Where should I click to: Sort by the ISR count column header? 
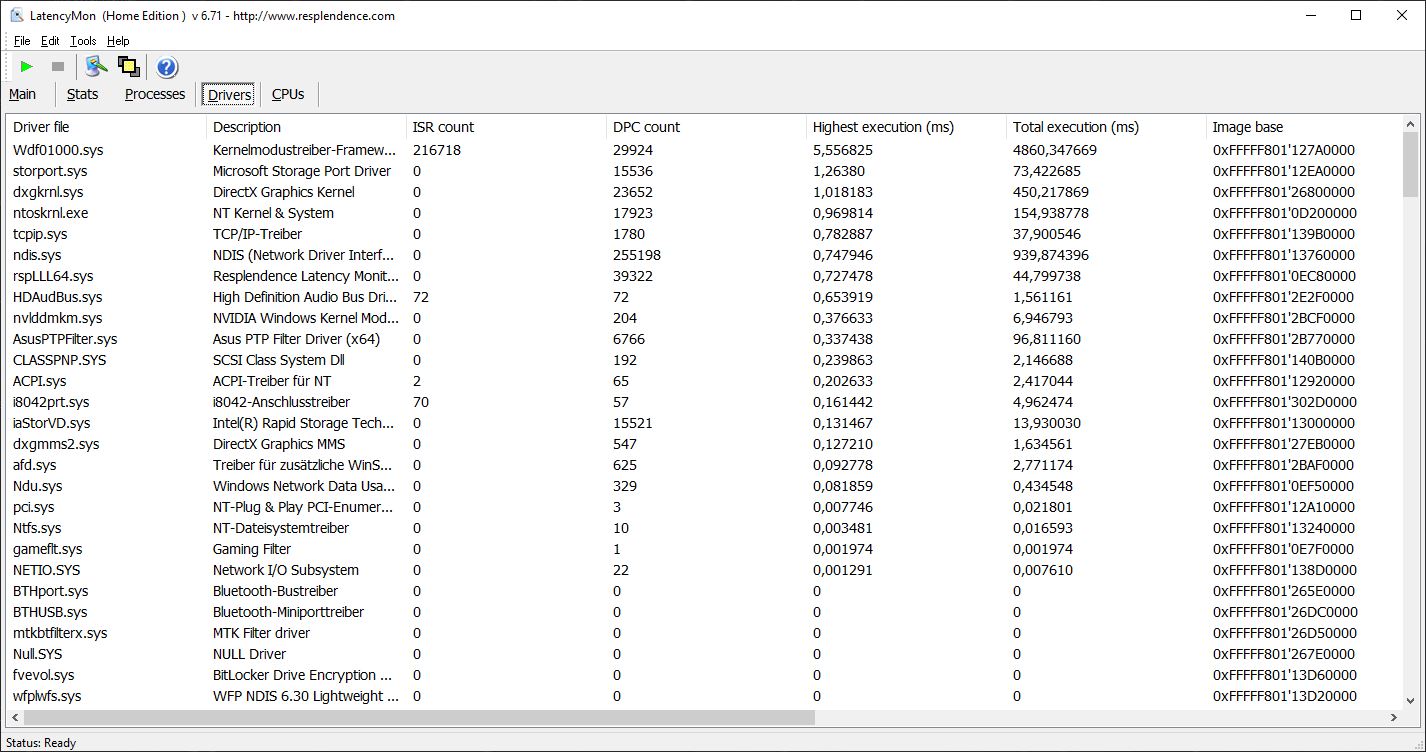(x=443, y=127)
